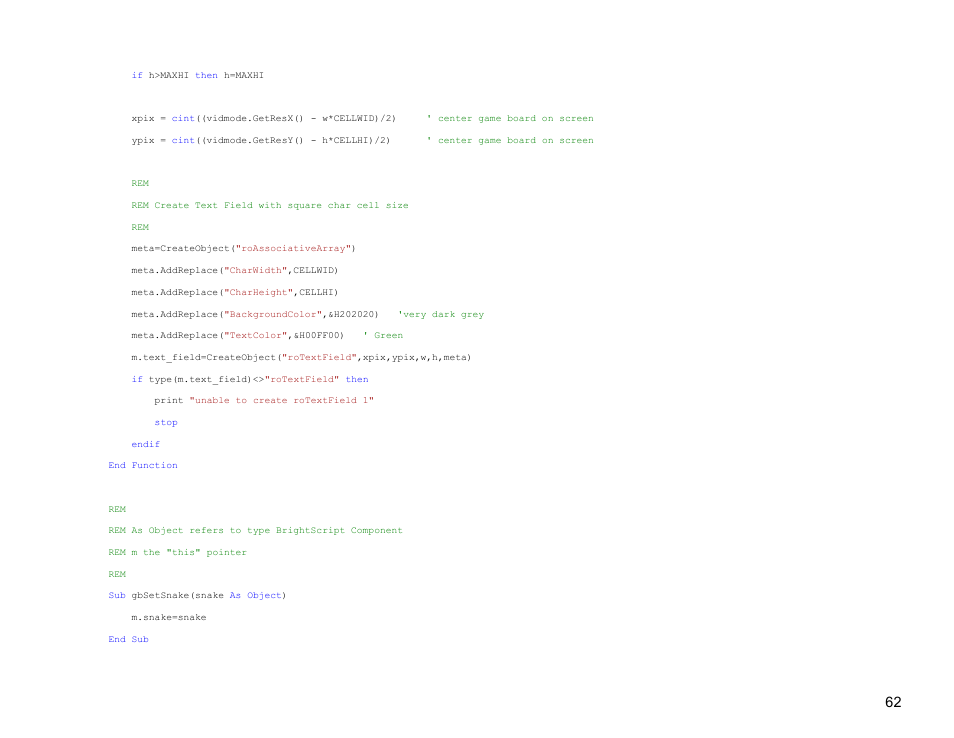
Task: Click the "CharHeight" string literal
Action: (259, 292)
